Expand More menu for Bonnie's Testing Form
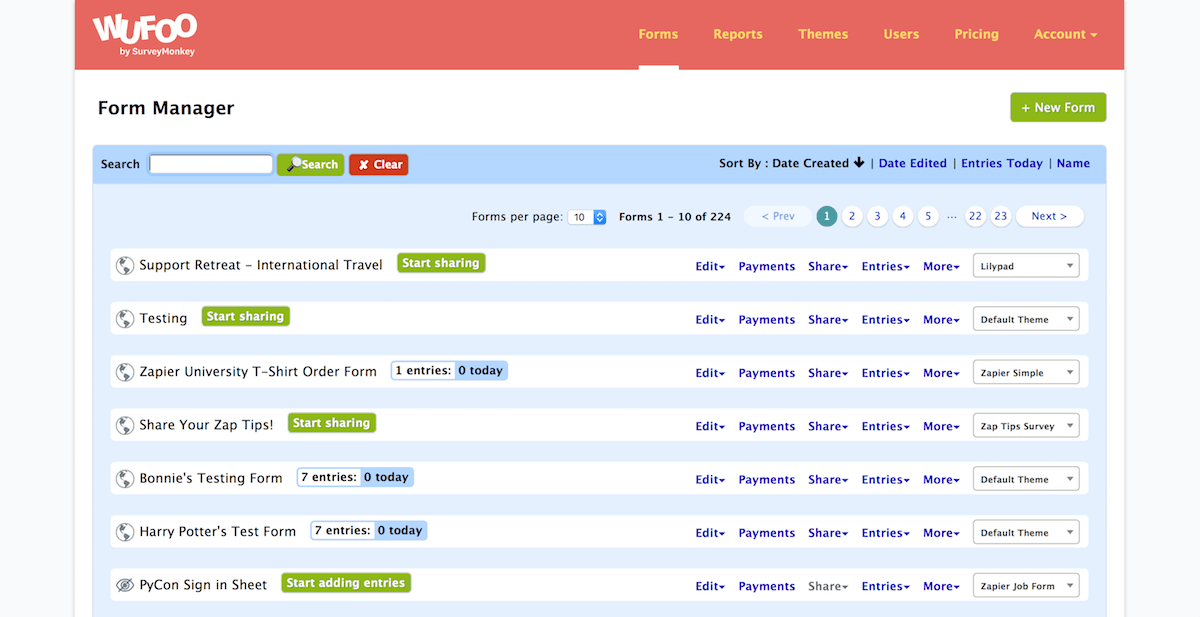This screenshot has height=617, width=1200. click(x=941, y=480)
